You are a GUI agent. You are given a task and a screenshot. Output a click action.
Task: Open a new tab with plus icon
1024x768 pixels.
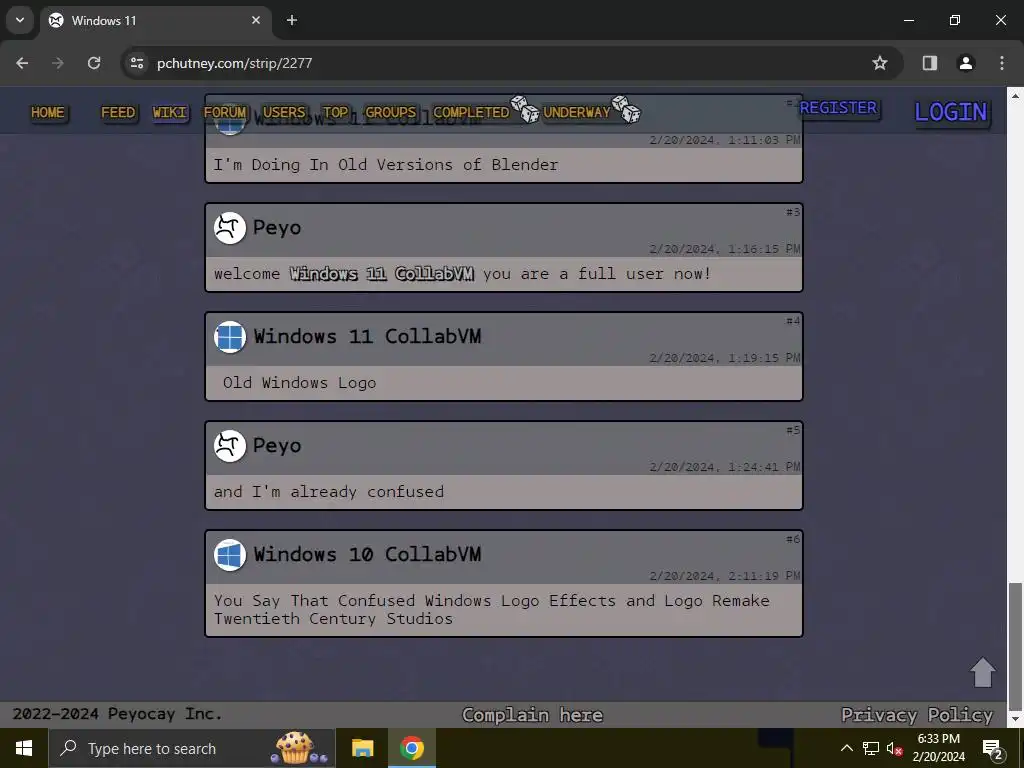point(292,20)
